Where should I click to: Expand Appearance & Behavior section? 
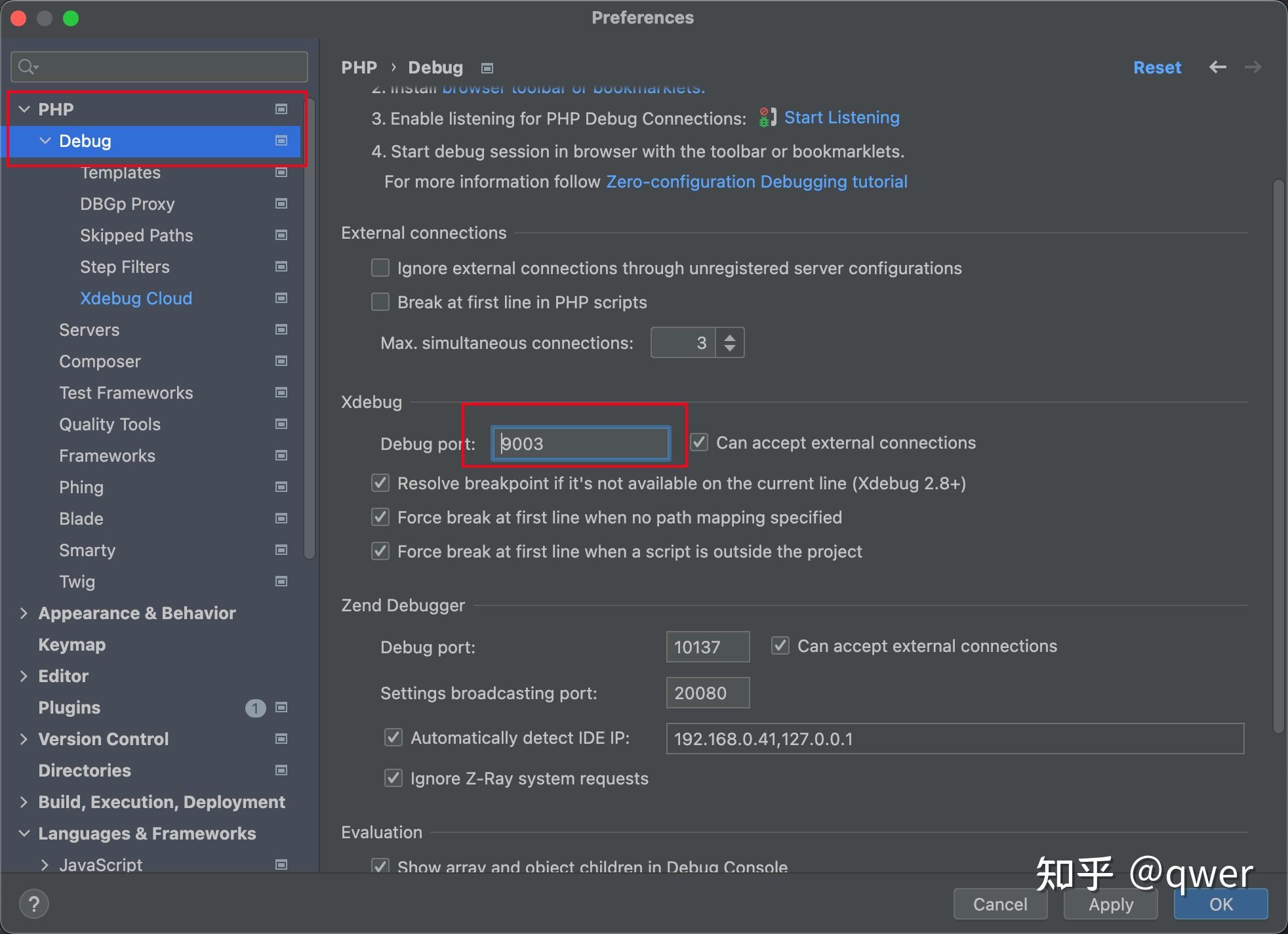[24, 613]
